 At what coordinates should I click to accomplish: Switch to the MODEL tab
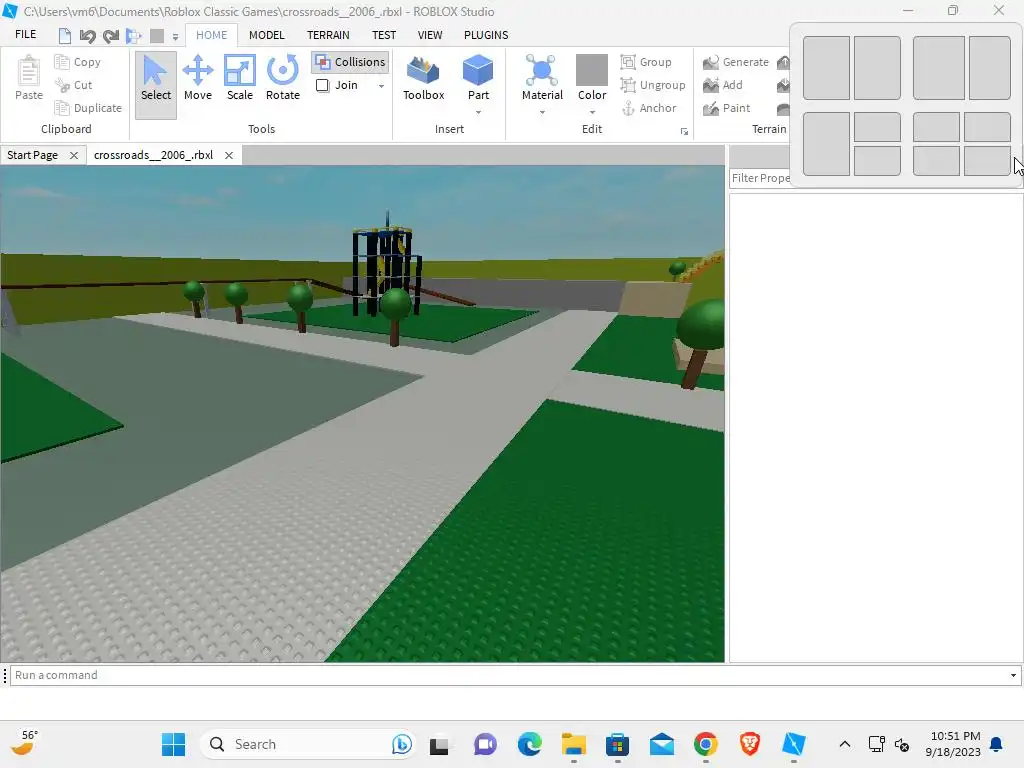pos(266,35)
